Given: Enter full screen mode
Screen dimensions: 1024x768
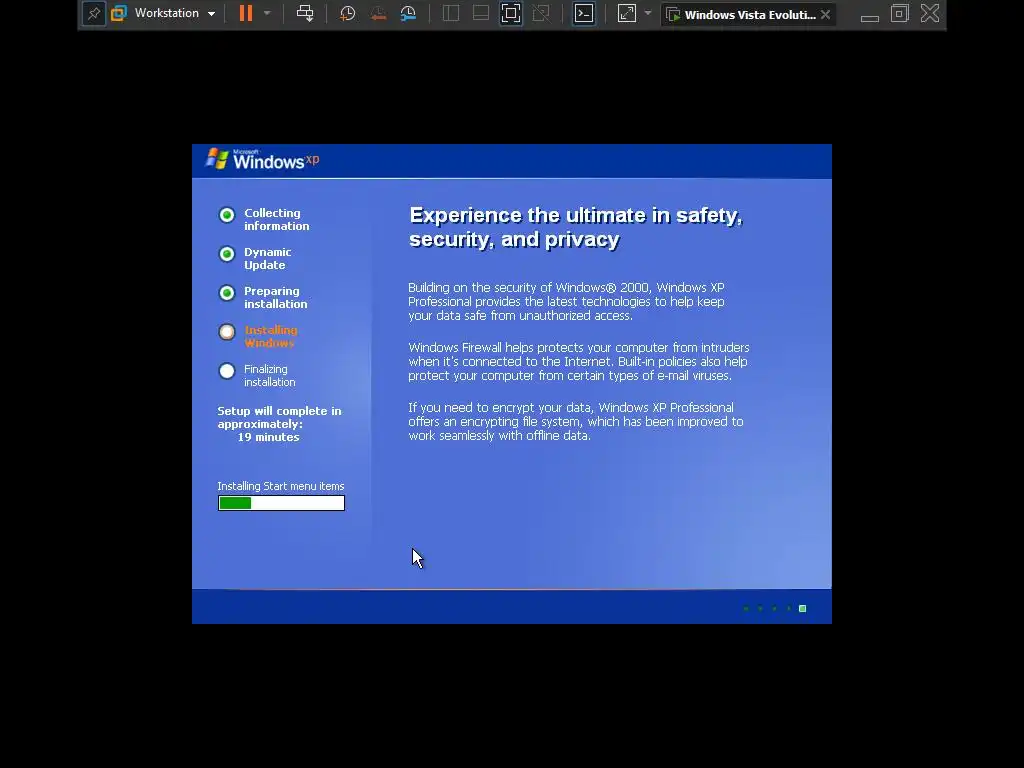Looking at the screenshot, I should (x=511, y=14).
